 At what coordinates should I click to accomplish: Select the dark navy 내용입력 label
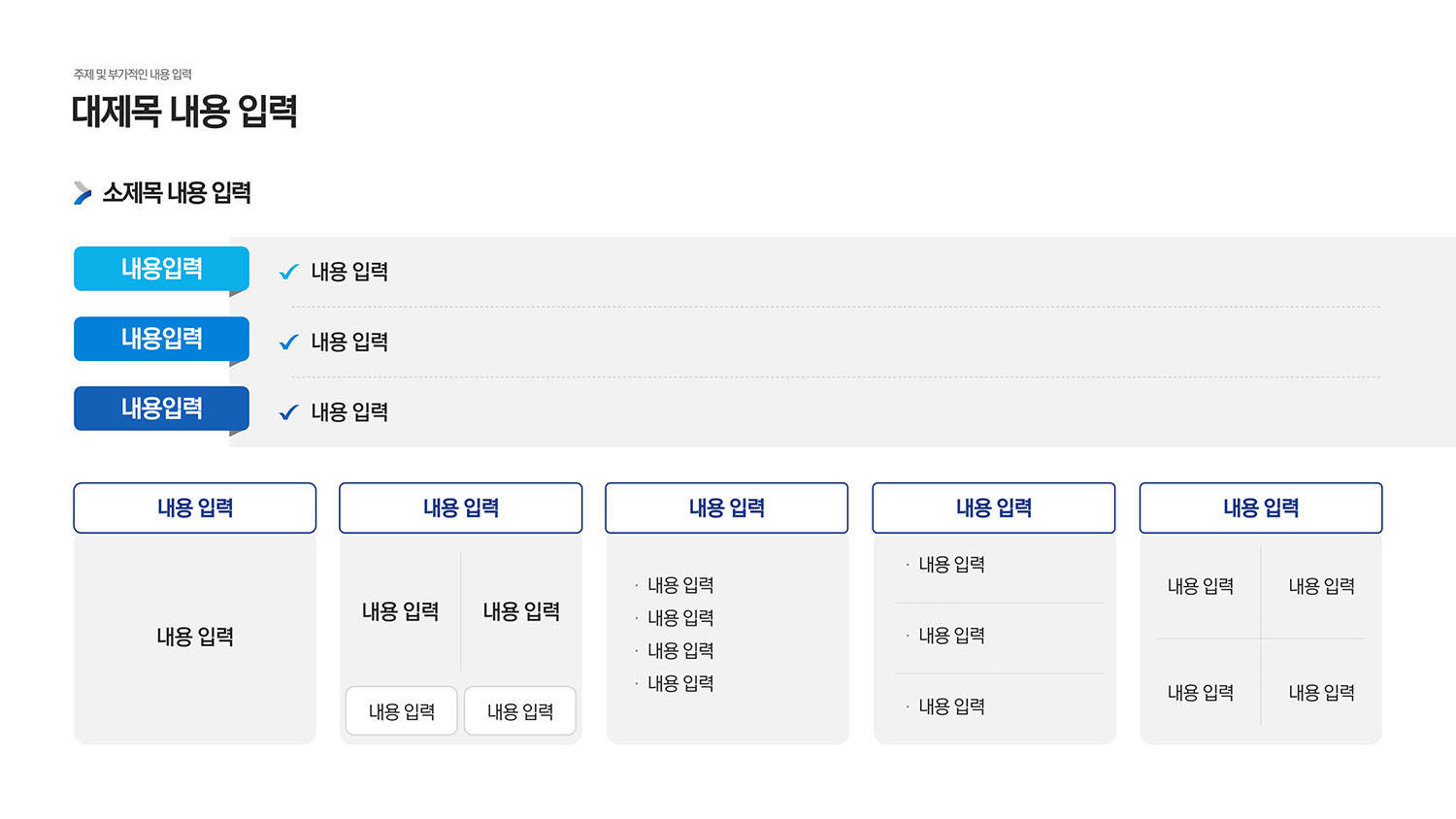click(x=161, y=409)
